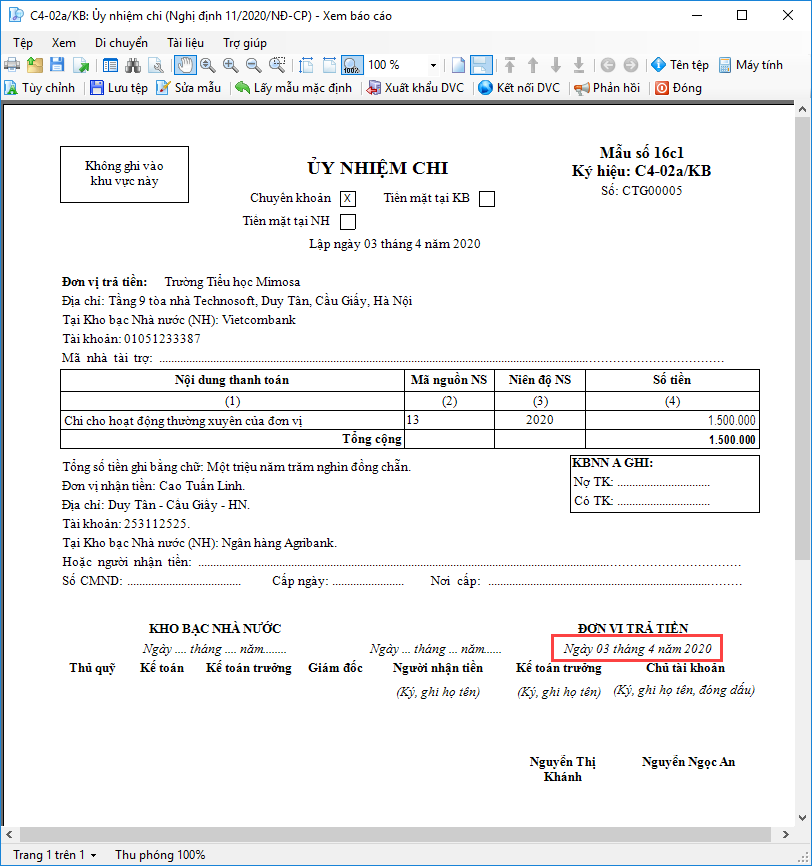Open the Máy tính calculator button
Screen dimensions: 812x866
[x=751, y=65]
